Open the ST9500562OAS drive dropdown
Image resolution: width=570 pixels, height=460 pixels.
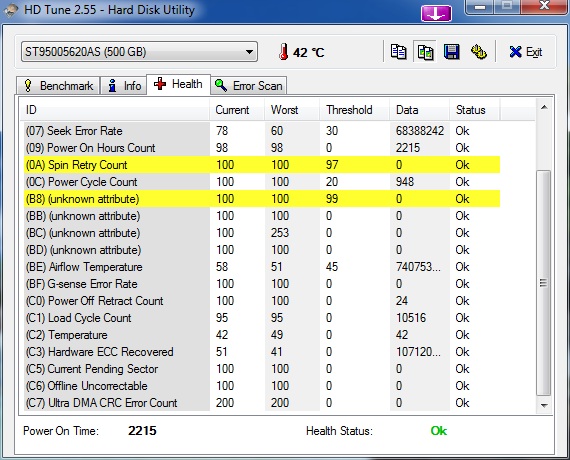(x=139, y=52)
